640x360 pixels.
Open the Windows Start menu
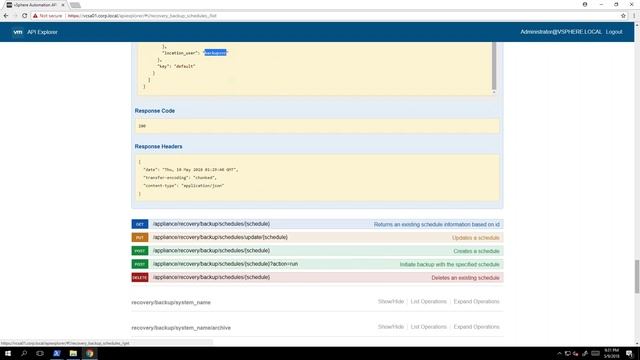7,353
